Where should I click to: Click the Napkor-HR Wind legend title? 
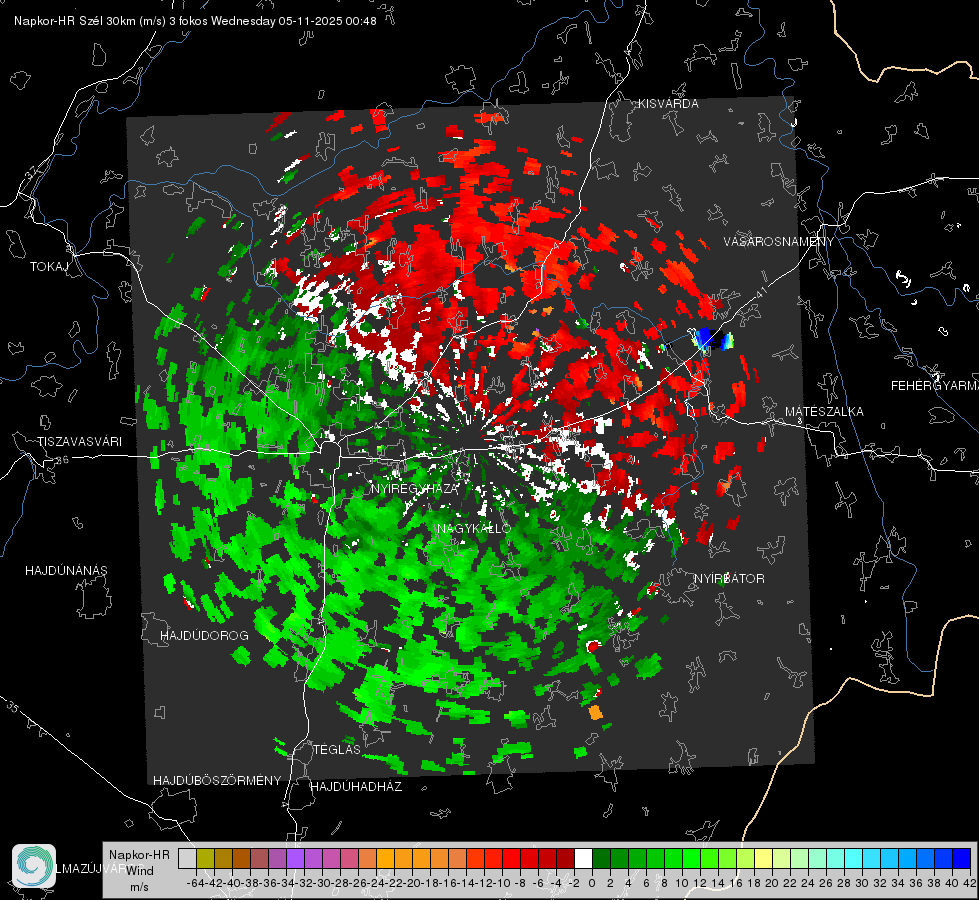139,863
